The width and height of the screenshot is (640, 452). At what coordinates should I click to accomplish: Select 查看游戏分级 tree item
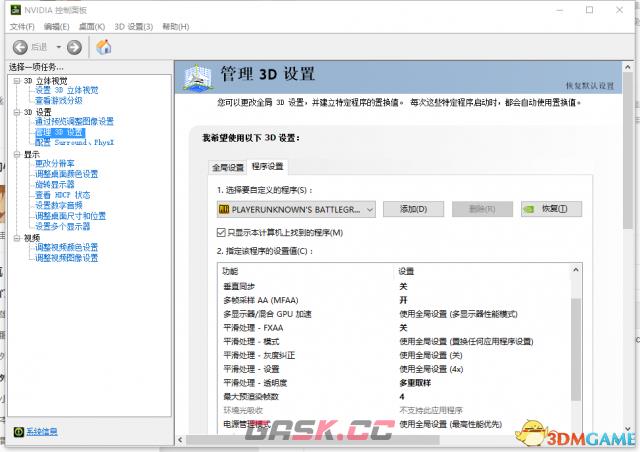point(59,100)
